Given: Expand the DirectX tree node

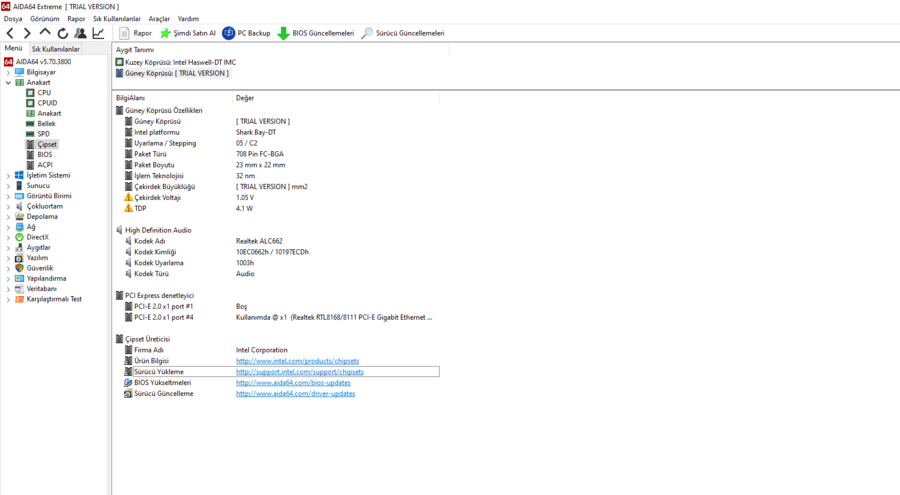Looking at the screenshot, I should point(8,238).
